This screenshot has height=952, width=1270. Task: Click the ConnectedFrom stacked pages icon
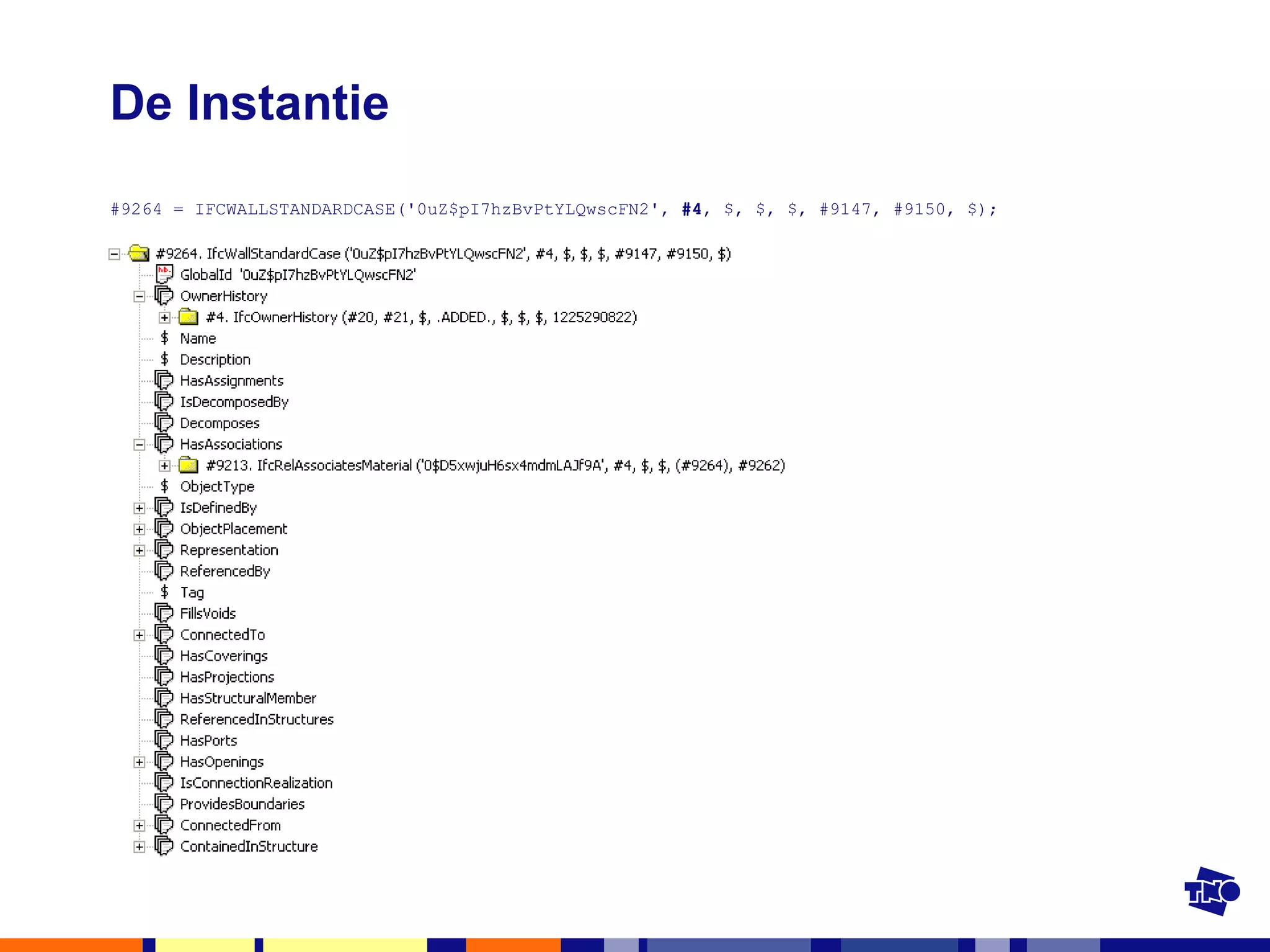coord(164,825)
